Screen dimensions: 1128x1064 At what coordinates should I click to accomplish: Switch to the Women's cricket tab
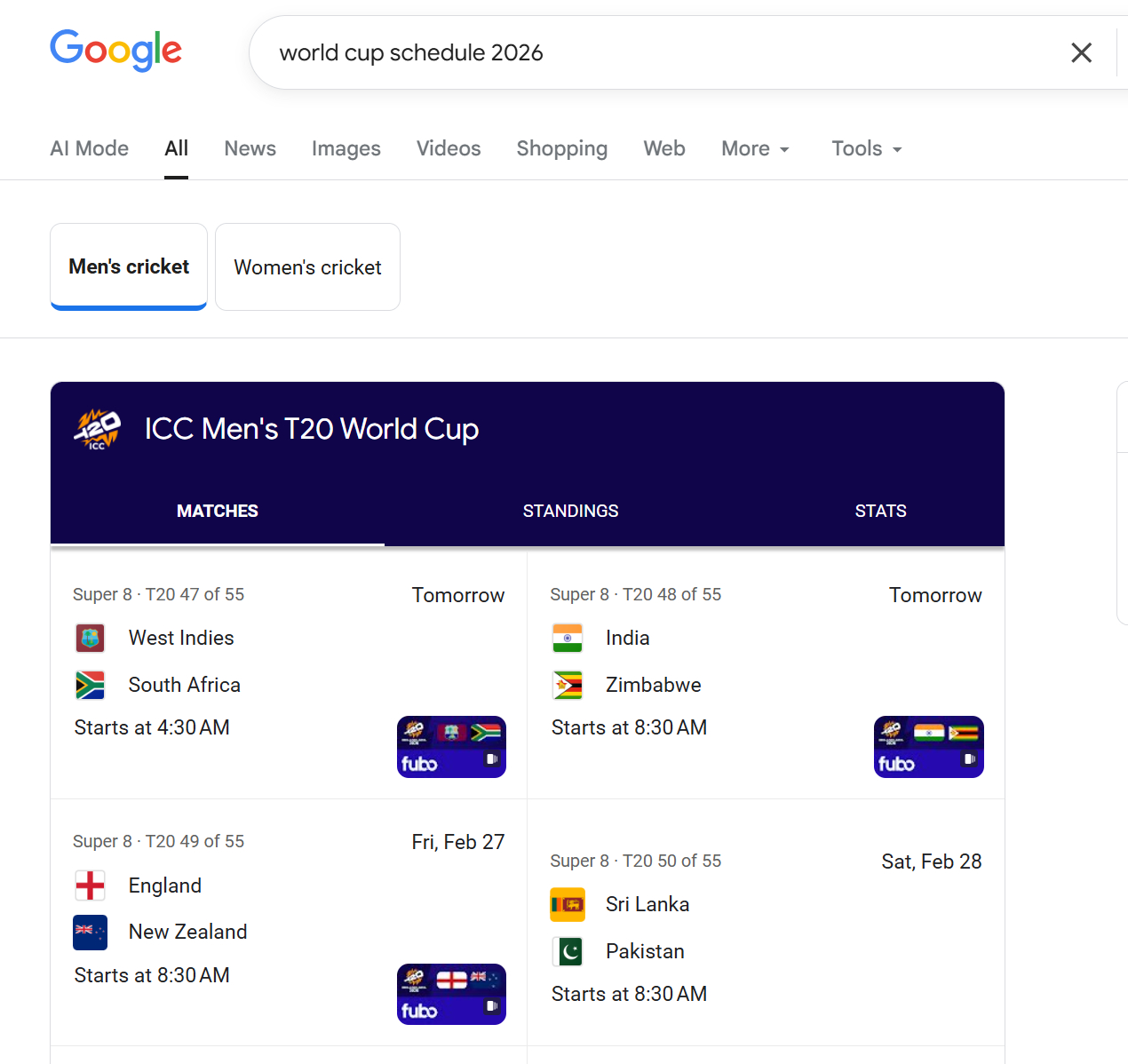[x=307, y=267]
